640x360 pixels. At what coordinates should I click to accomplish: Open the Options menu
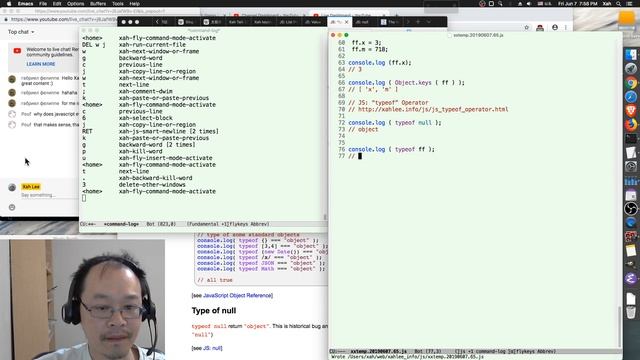[x=76, y=4]
